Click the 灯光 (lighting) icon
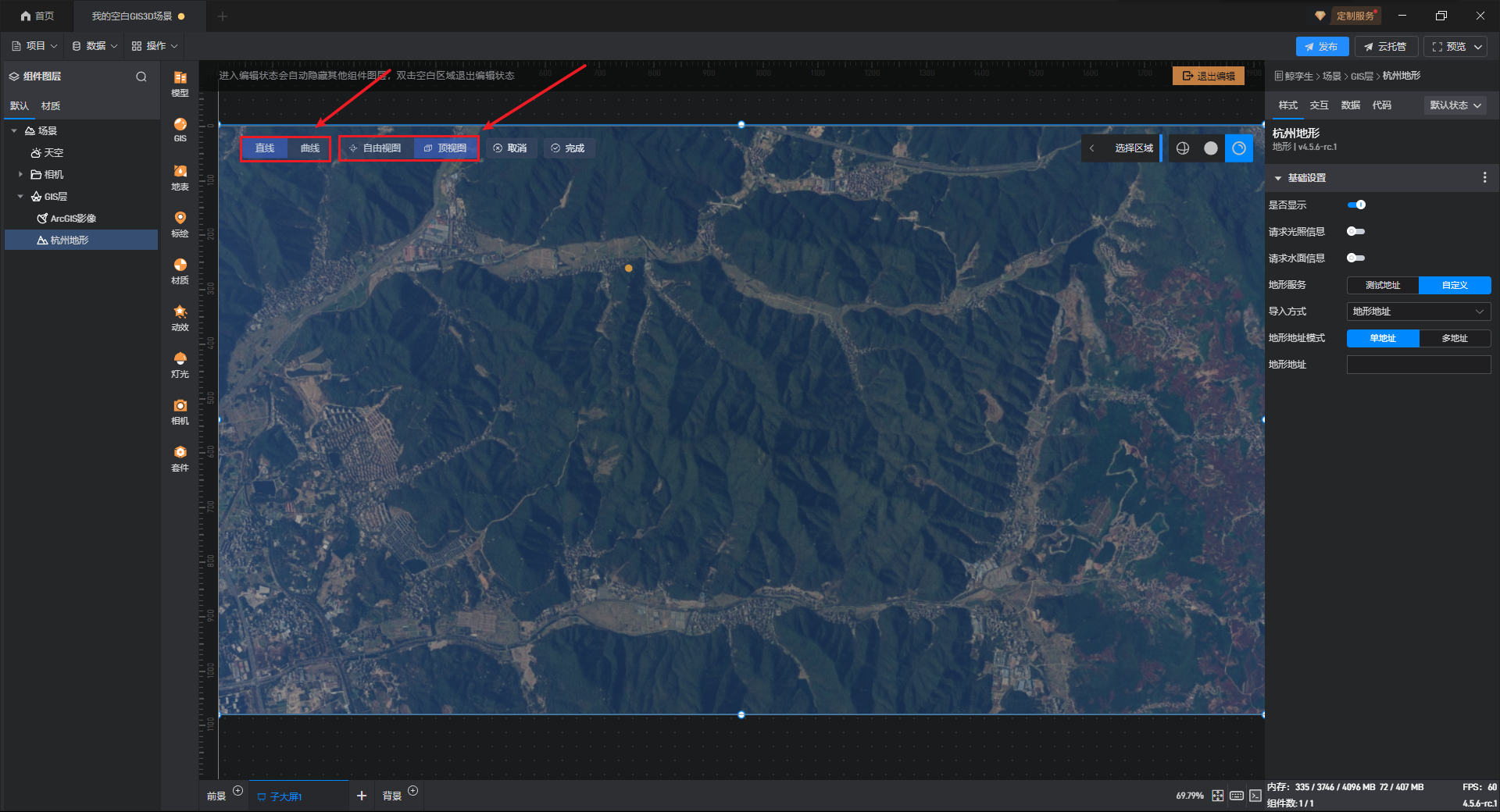This screenshot has width=1500, height=812. point(180,364)
